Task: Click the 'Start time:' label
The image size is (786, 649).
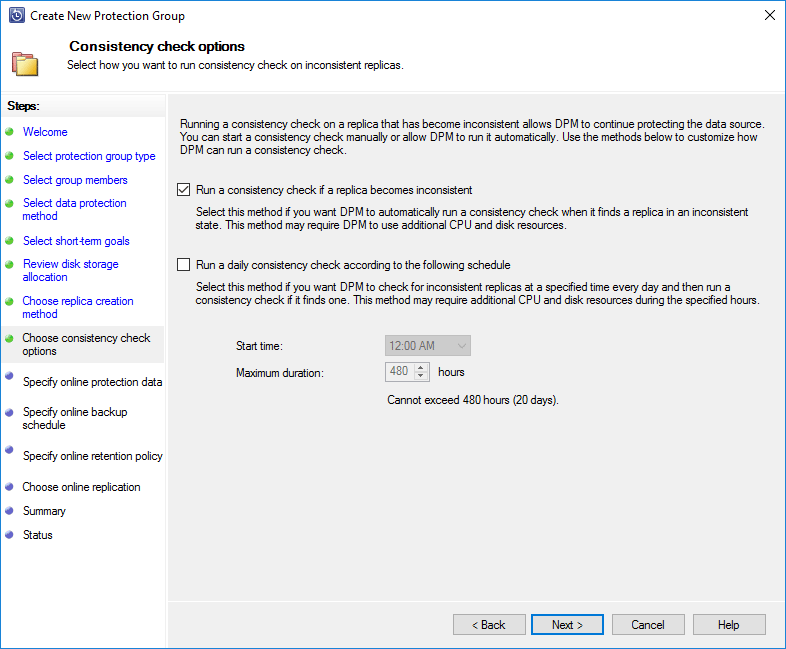Action: pyautogui.click(x=259, y=346)
